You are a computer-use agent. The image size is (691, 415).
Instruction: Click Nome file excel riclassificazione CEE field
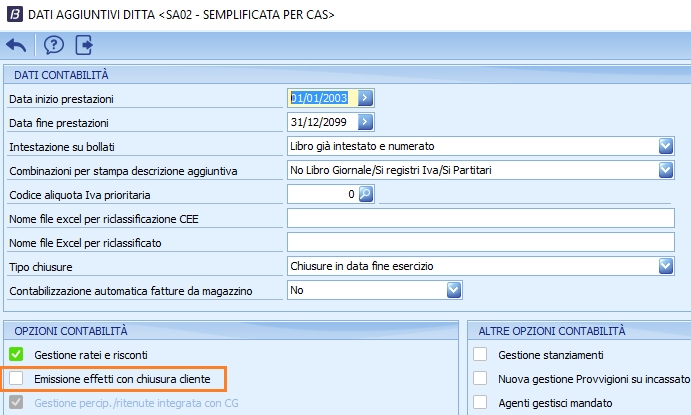[x=480, y=218]
